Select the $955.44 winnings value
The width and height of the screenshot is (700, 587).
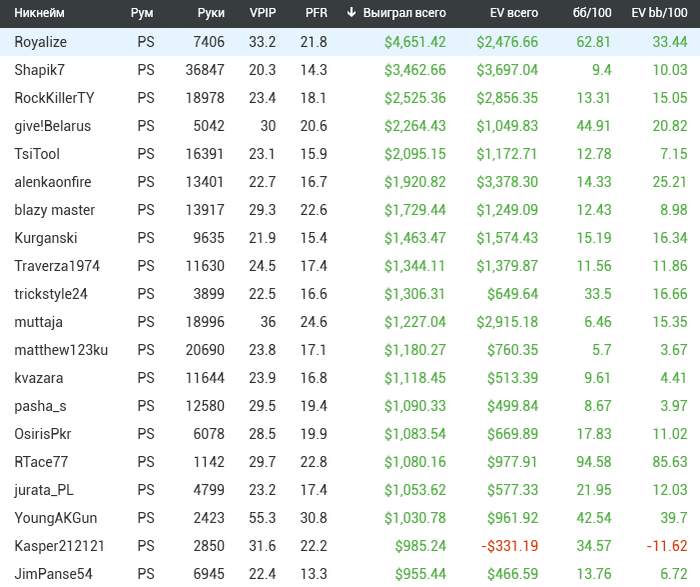pos(421,574)
